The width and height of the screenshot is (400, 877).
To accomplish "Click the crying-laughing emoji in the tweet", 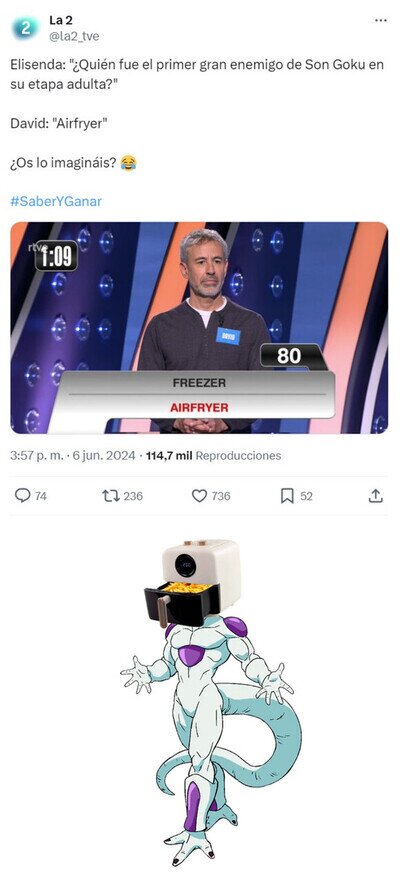I will 129,163.
